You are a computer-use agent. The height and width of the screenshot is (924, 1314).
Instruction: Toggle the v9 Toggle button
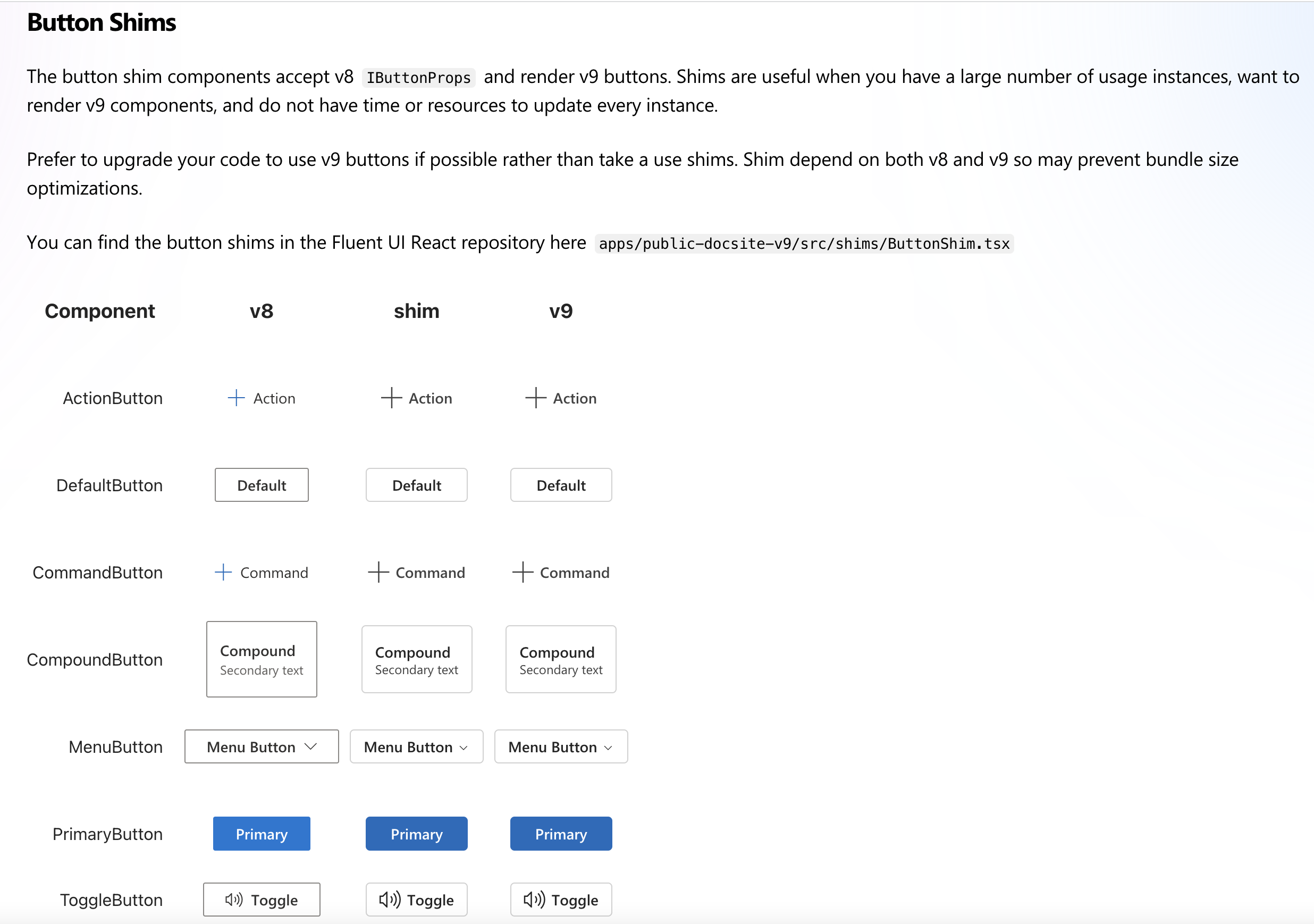561,899
